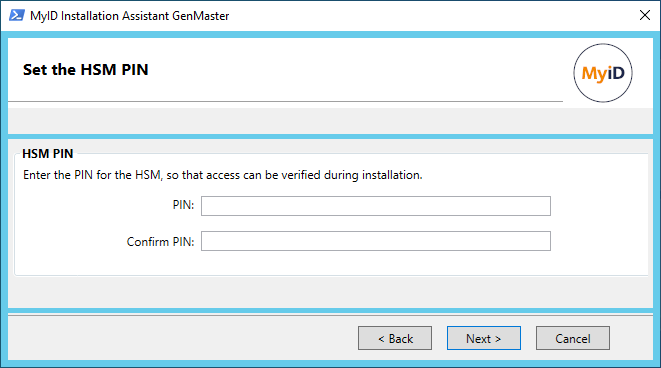Focus the PIN input field
The image size is (661, 368).
coord(376,206)
